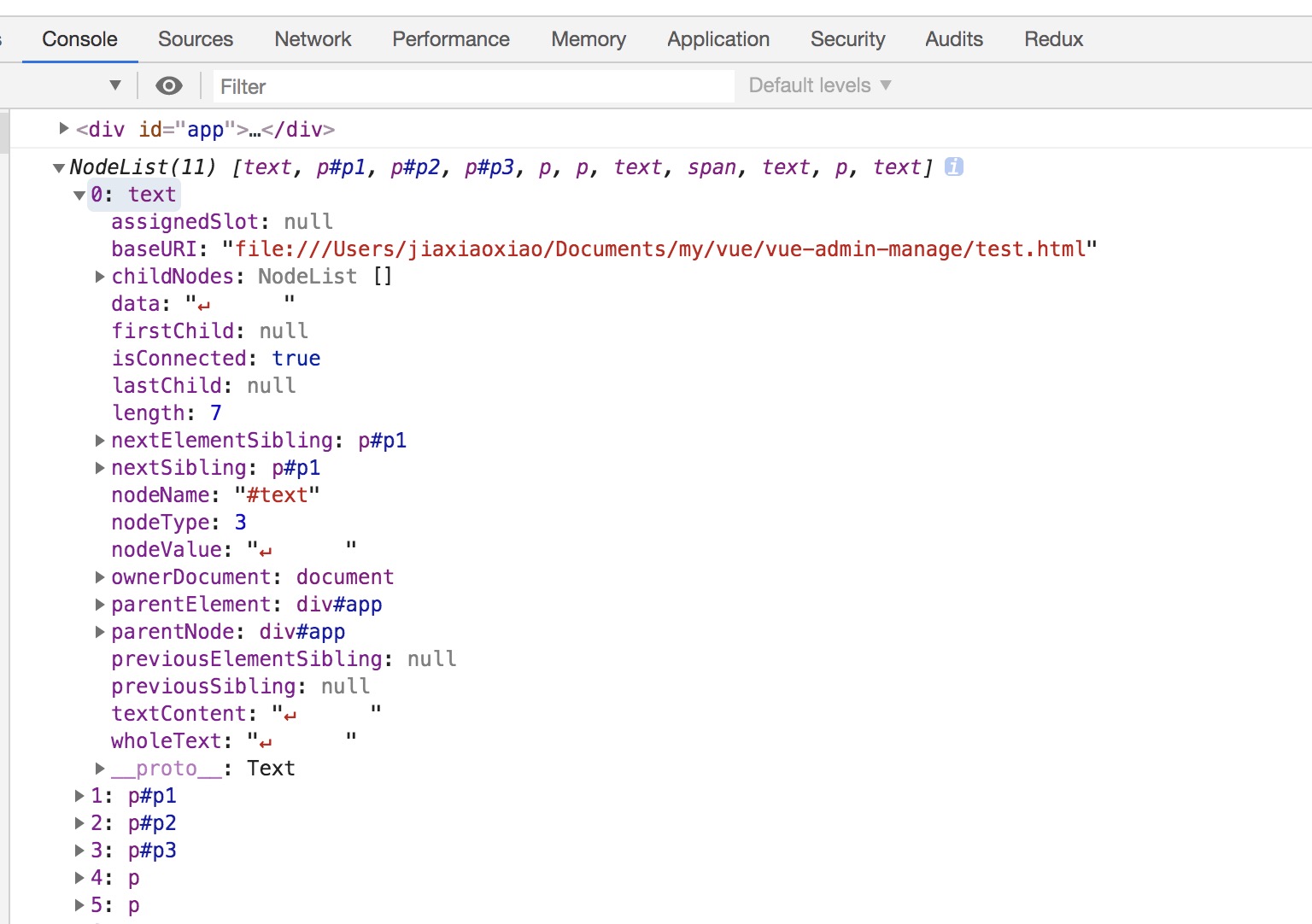
Task: Expand the ownerDocument property
Action: [100, 577]
